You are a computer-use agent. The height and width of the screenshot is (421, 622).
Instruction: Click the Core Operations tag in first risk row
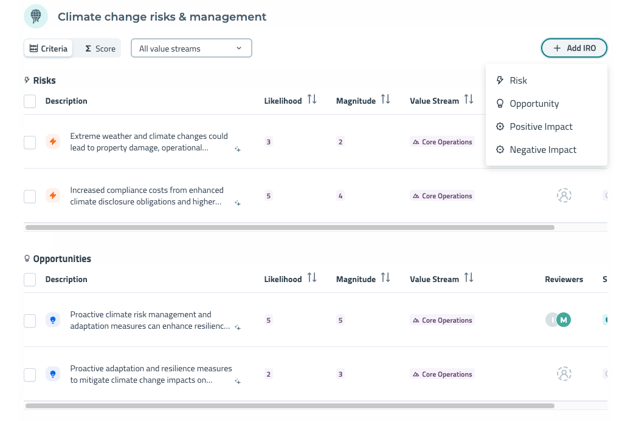442,142
